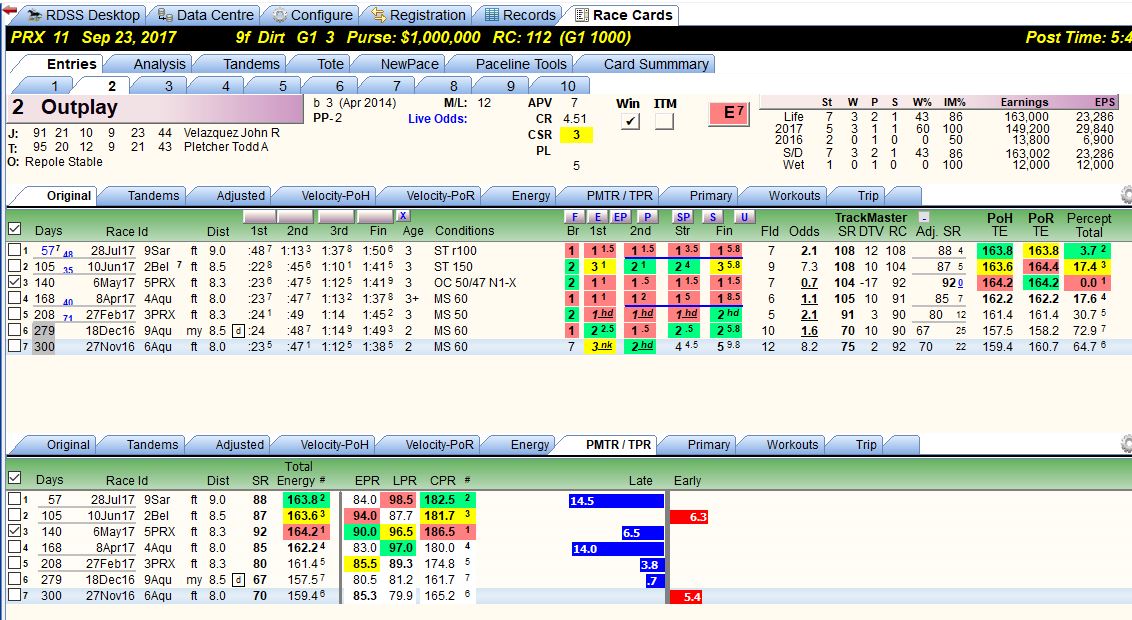The image size is (1132, 620).
Task: Toggle the Win checkbox
Action: (630, 121)
